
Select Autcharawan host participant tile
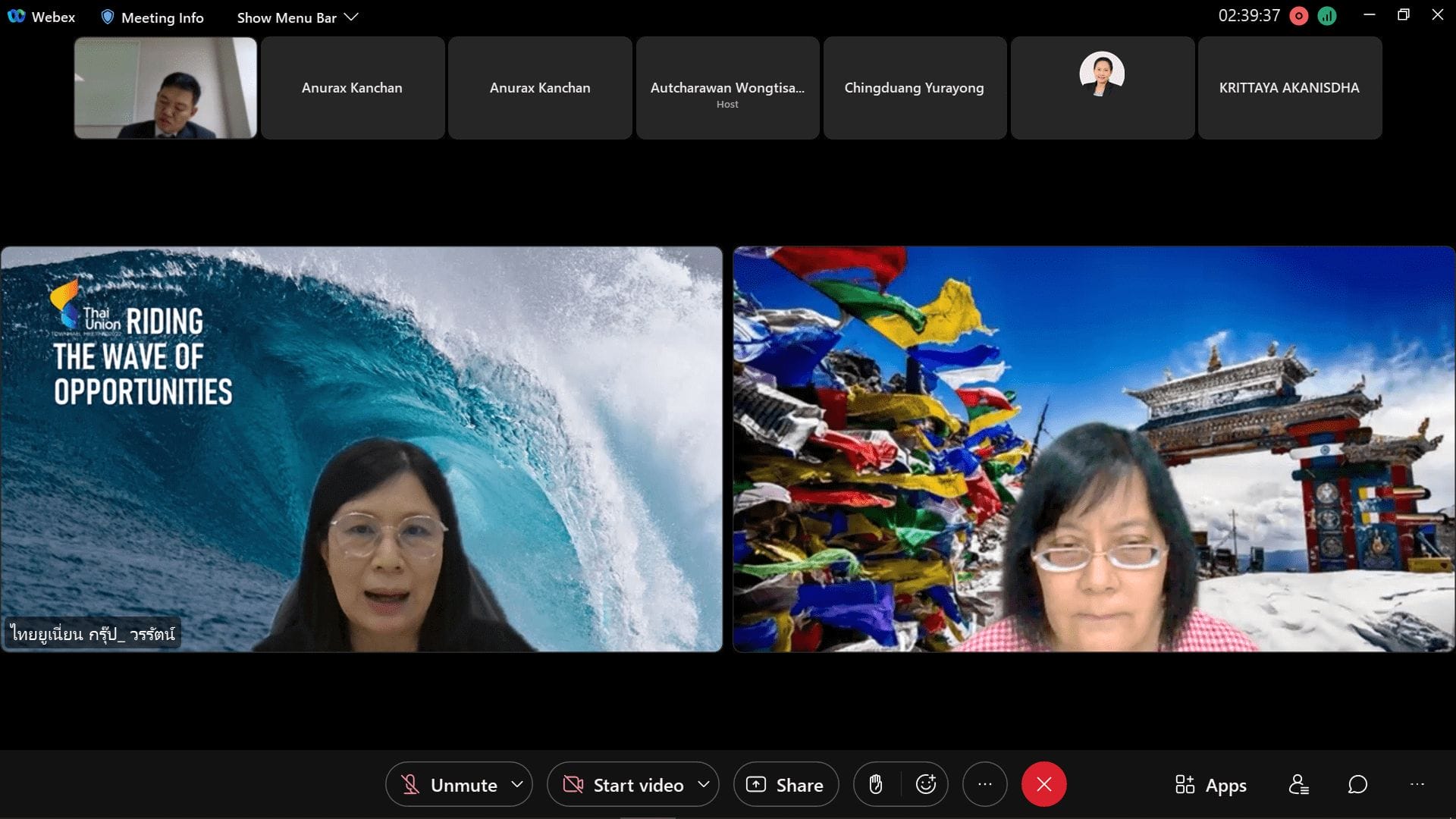click(727, 88)
